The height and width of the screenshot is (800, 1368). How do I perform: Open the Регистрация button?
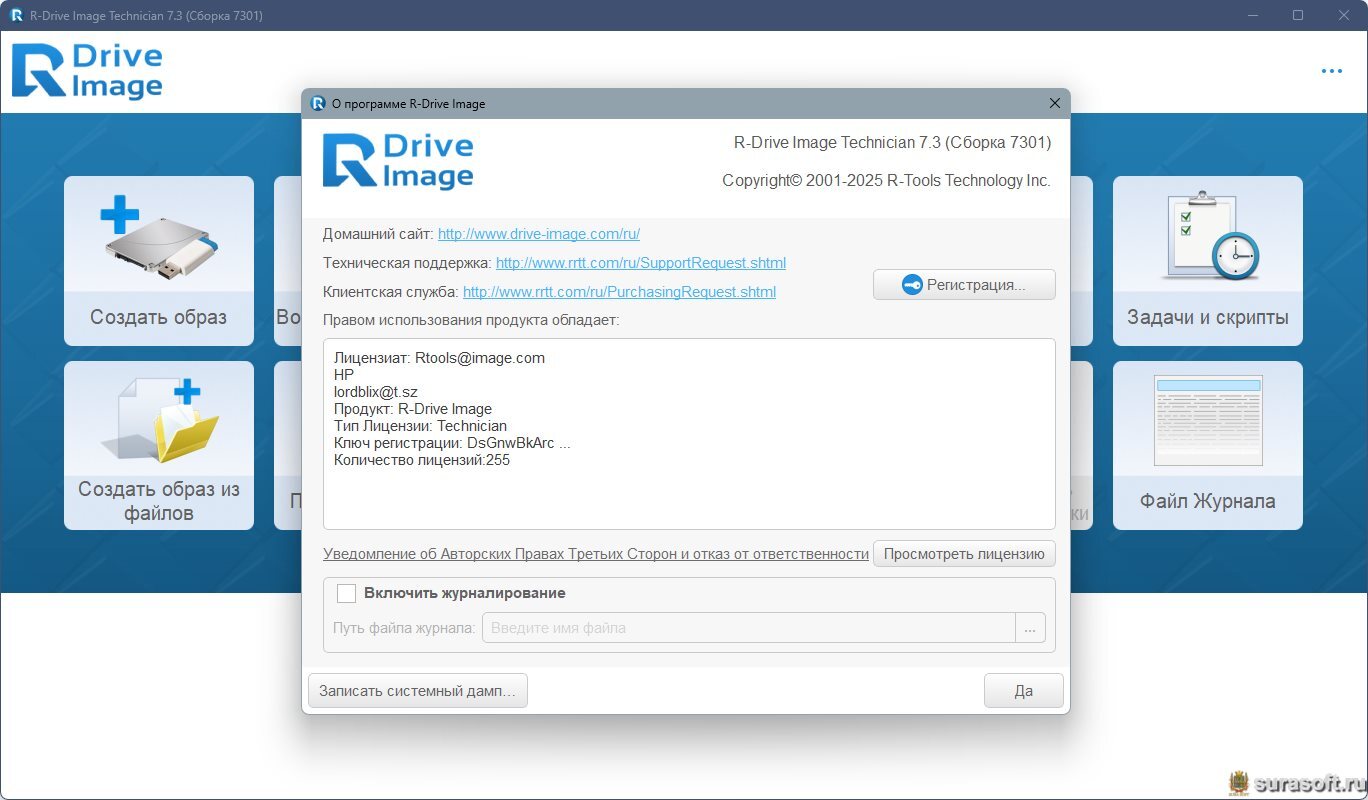coord(964,285)
